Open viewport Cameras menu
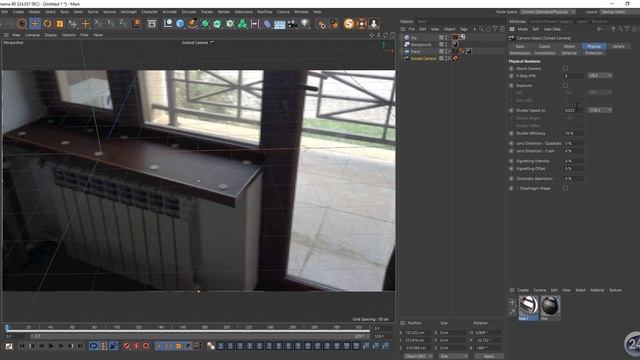Viewport: 640px width, 360px height. click(32, 35)
